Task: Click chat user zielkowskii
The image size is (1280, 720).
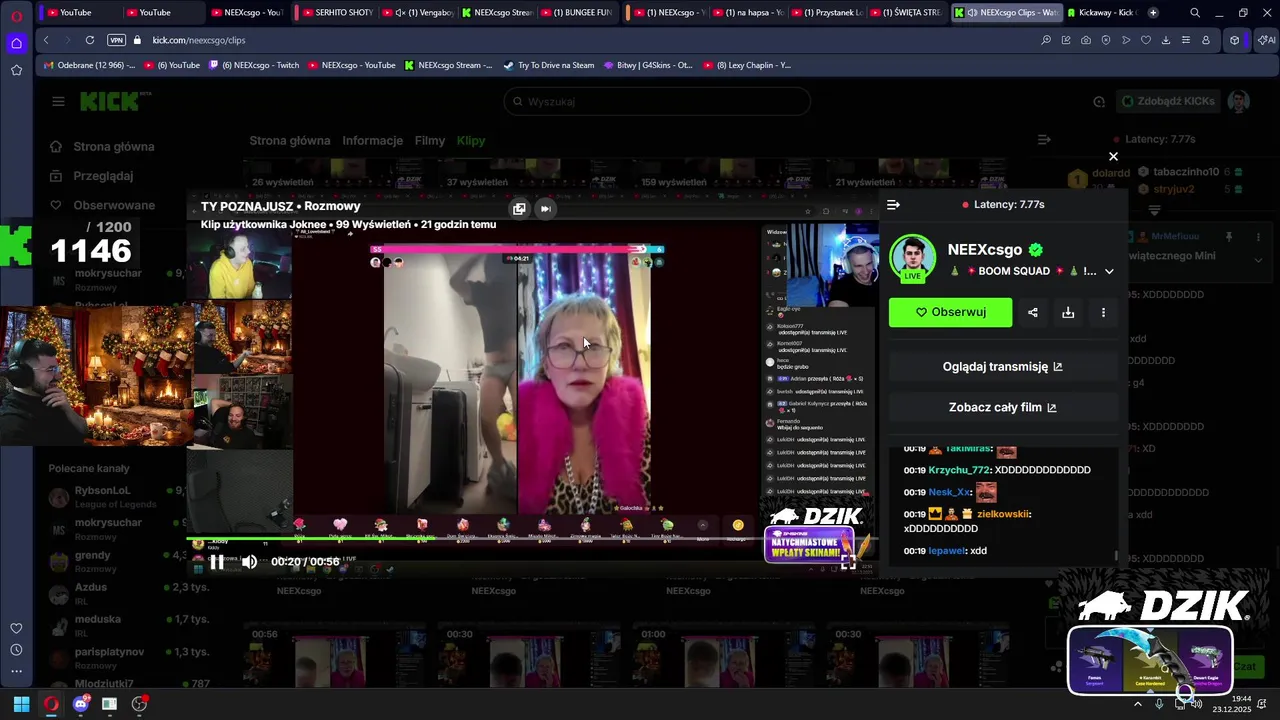Action: tap(1002, 514)
